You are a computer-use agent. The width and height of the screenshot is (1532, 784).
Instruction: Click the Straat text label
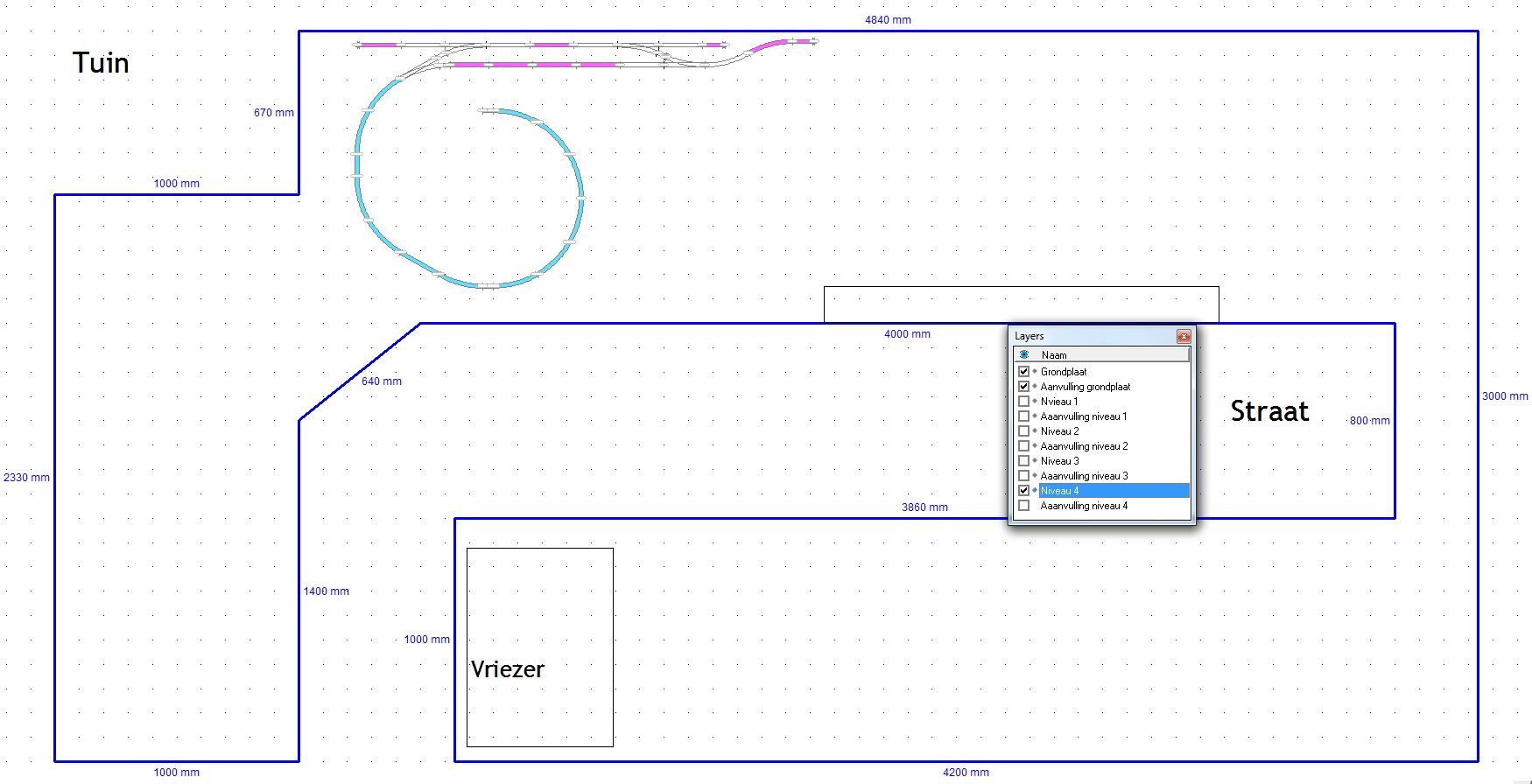click(x=1269, y=411)
